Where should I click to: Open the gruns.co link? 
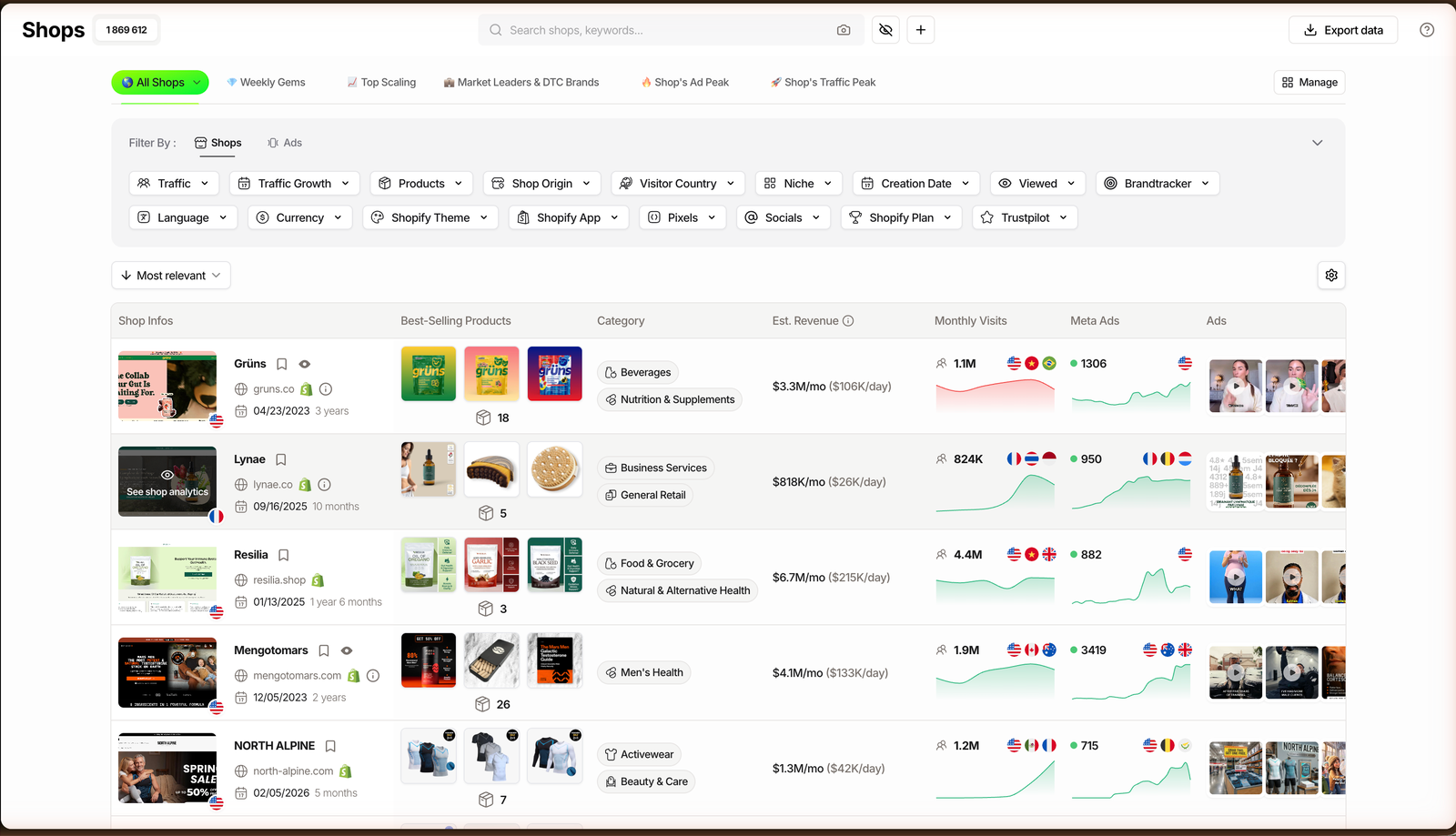274,389
